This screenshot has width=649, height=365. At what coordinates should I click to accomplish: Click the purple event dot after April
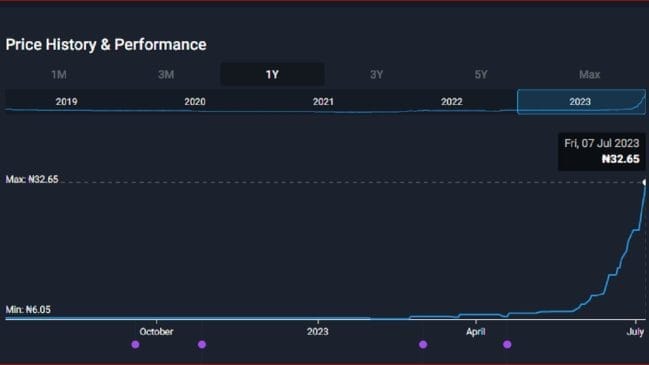point(507,344)
